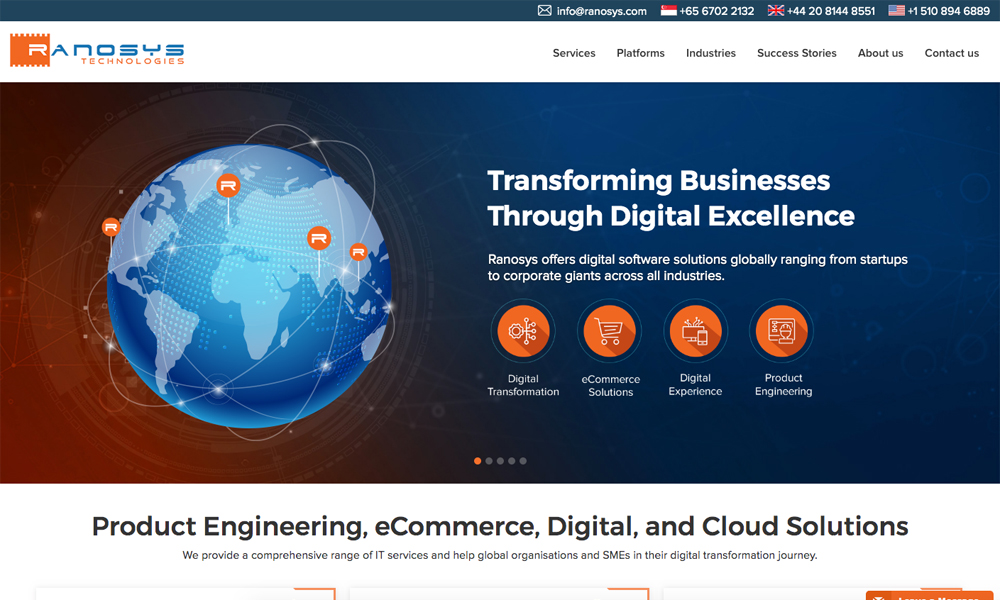The width and height of the screenshot is (1000, 600).
Task: Click the Ranosys Technologies logo
Action: (x=97, y=51)
